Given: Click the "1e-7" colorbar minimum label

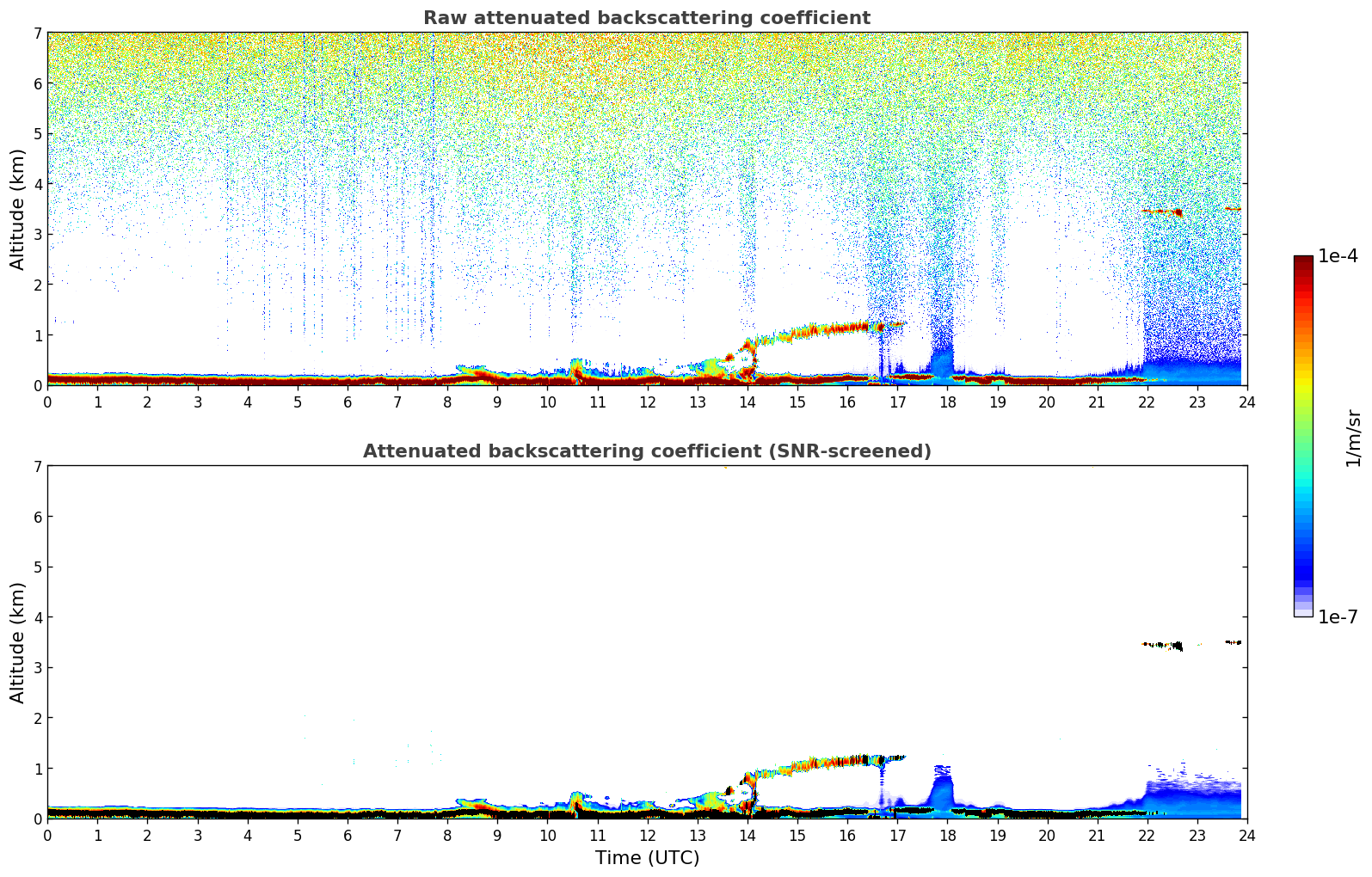Looking at the screenshot, I should 1338,616.
